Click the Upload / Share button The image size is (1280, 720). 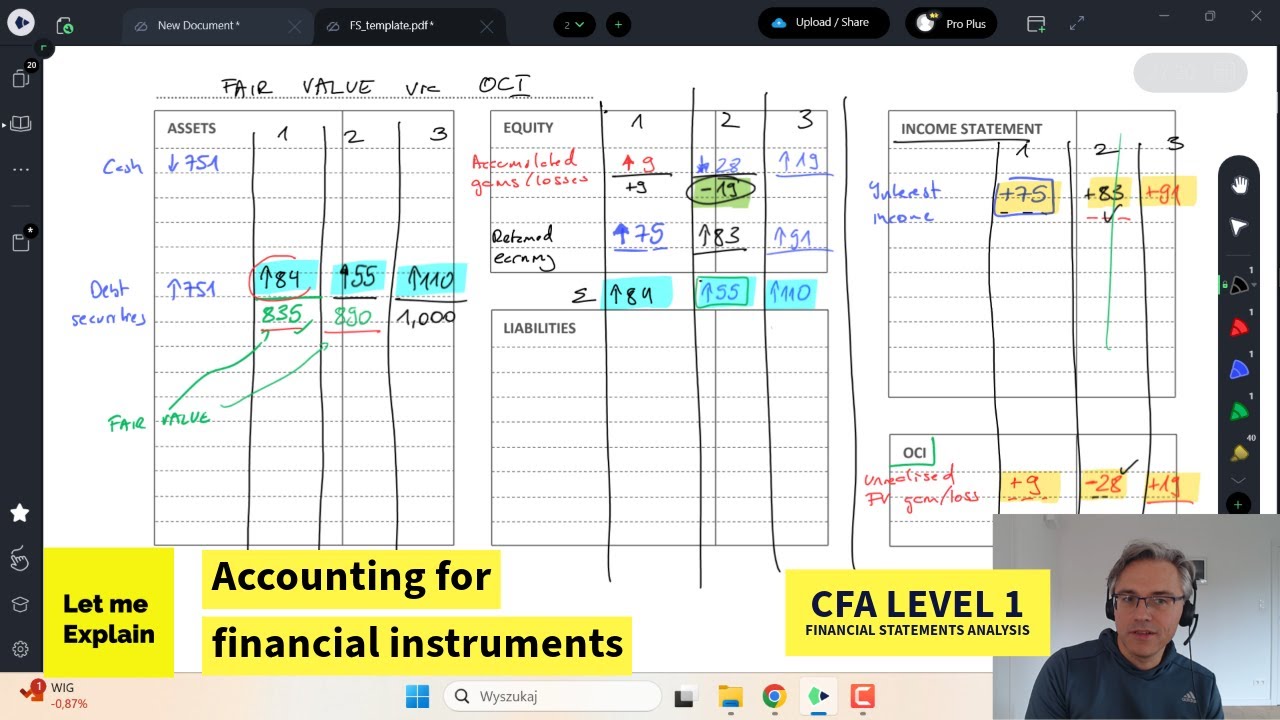coord(823,23)
